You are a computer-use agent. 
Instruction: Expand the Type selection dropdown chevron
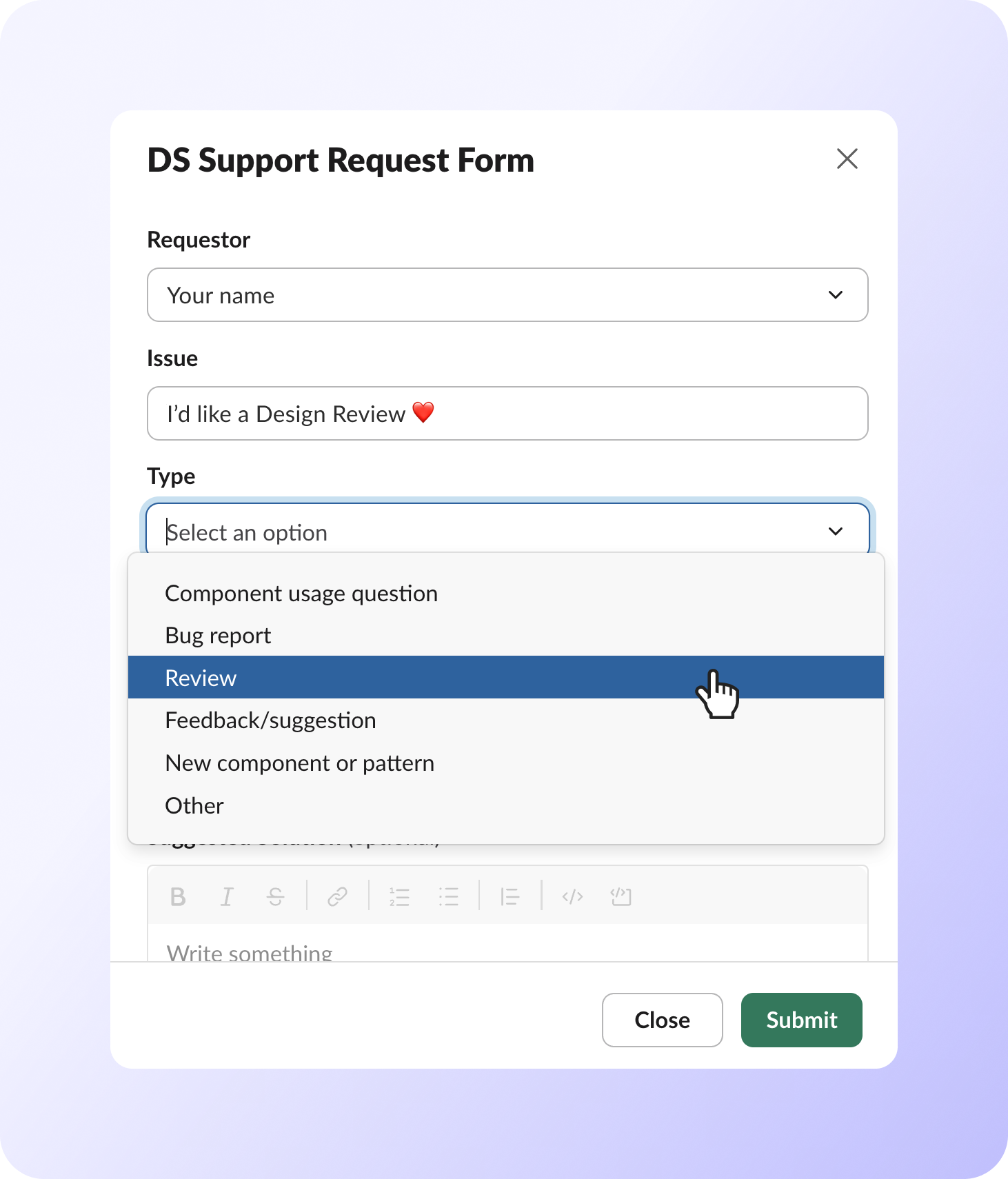click(836, 531)
